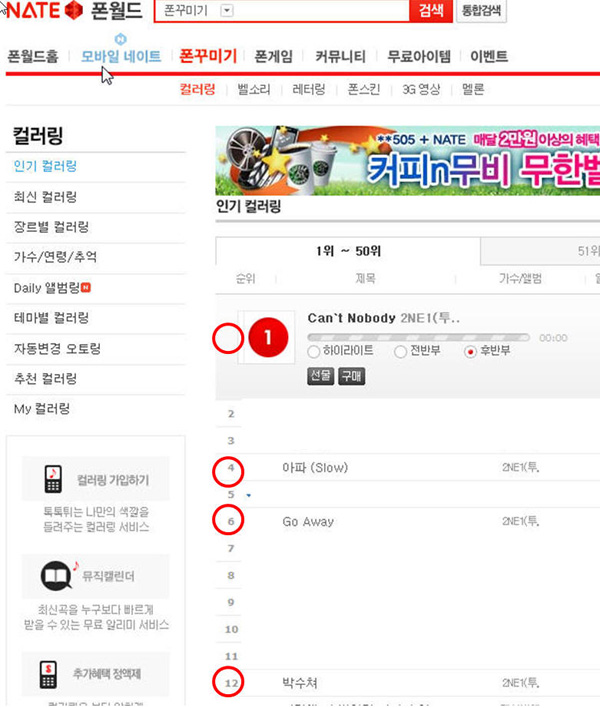Open the 폰게임 main menu
This screenshot has height=708, width=600.
click(274, 56)
